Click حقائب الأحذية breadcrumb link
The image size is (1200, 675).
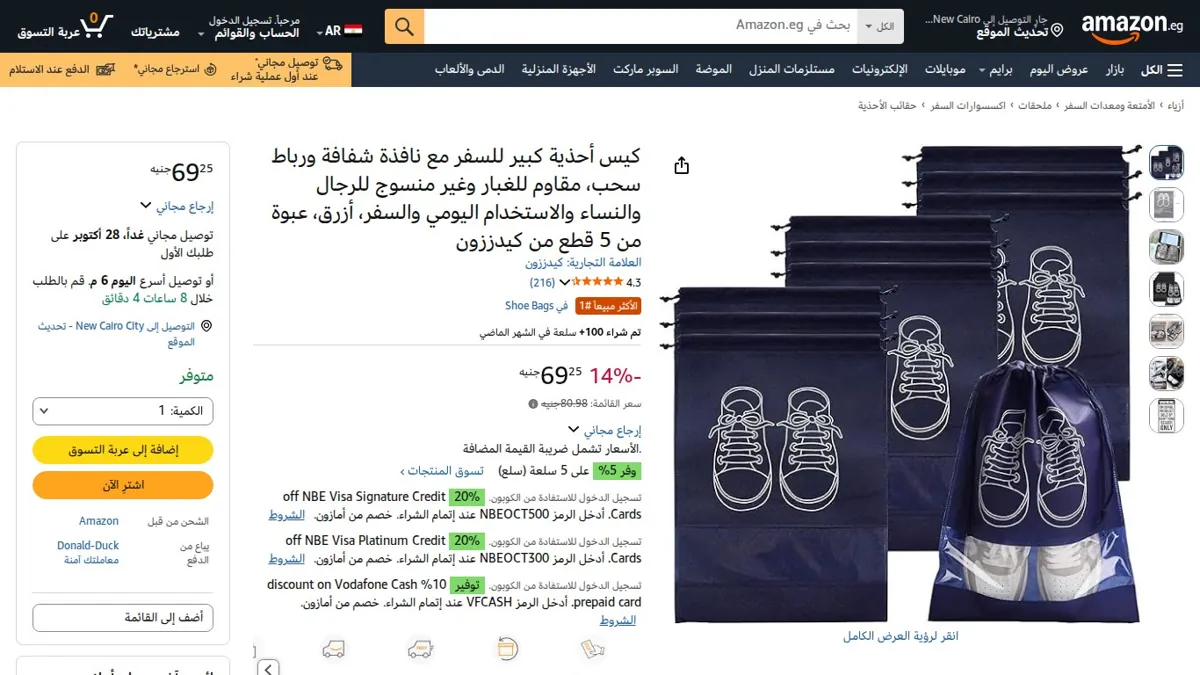(887, 105)
